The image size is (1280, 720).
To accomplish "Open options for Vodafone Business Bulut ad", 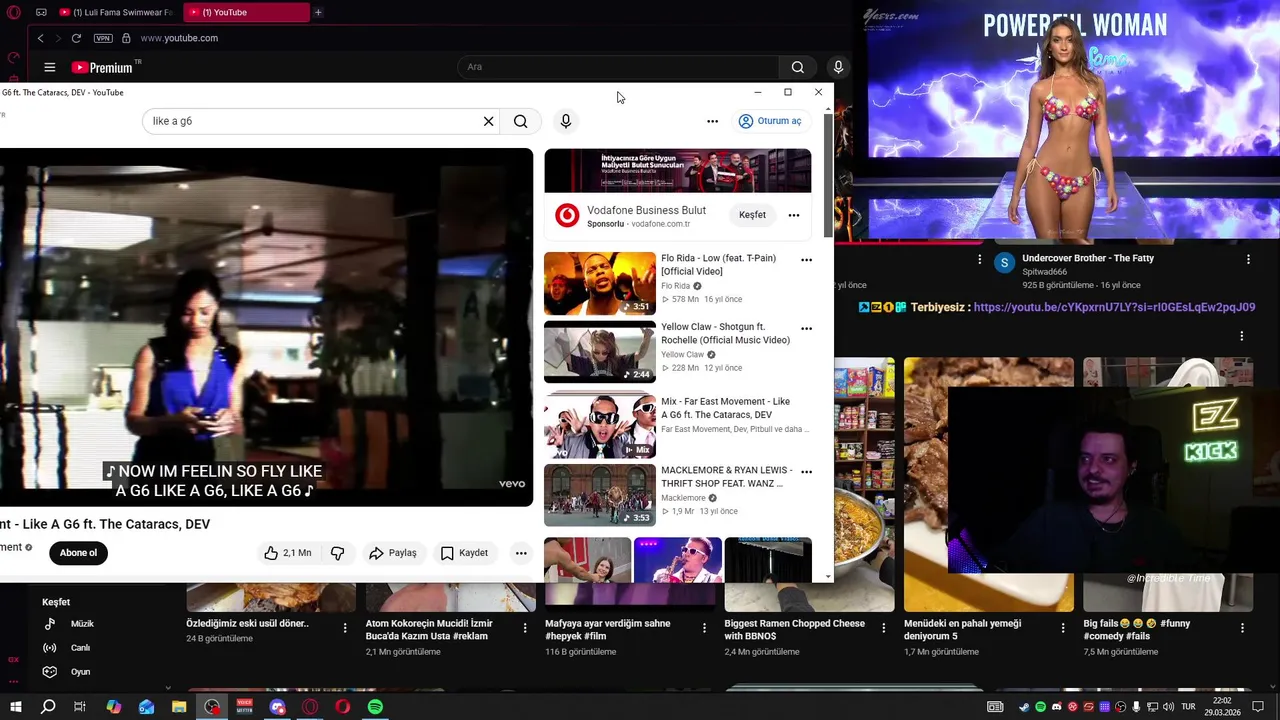I will (793, 215).
